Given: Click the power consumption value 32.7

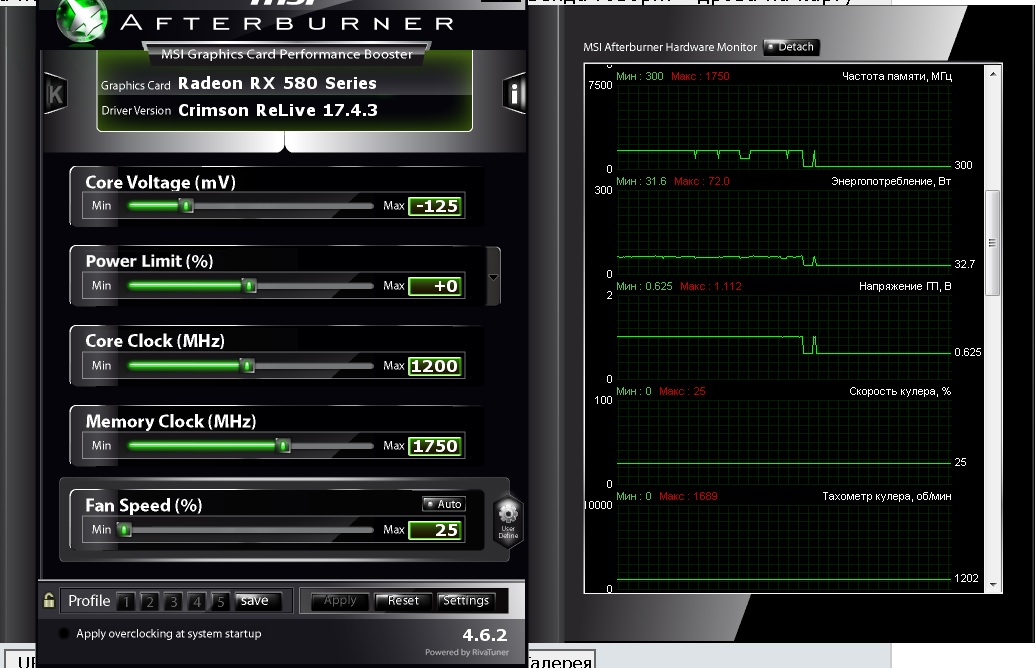Looking at the screenshot, I should (965, 264).
